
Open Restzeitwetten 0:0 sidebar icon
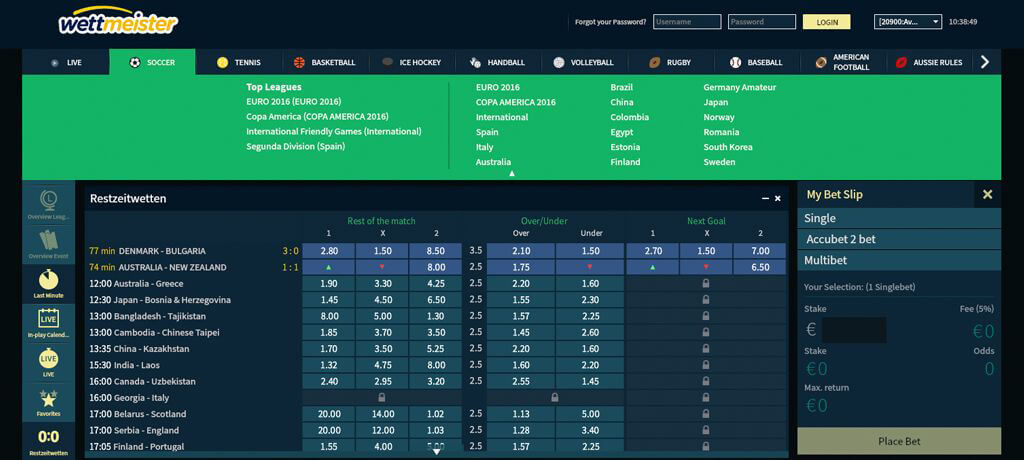(x=48, y=441)
